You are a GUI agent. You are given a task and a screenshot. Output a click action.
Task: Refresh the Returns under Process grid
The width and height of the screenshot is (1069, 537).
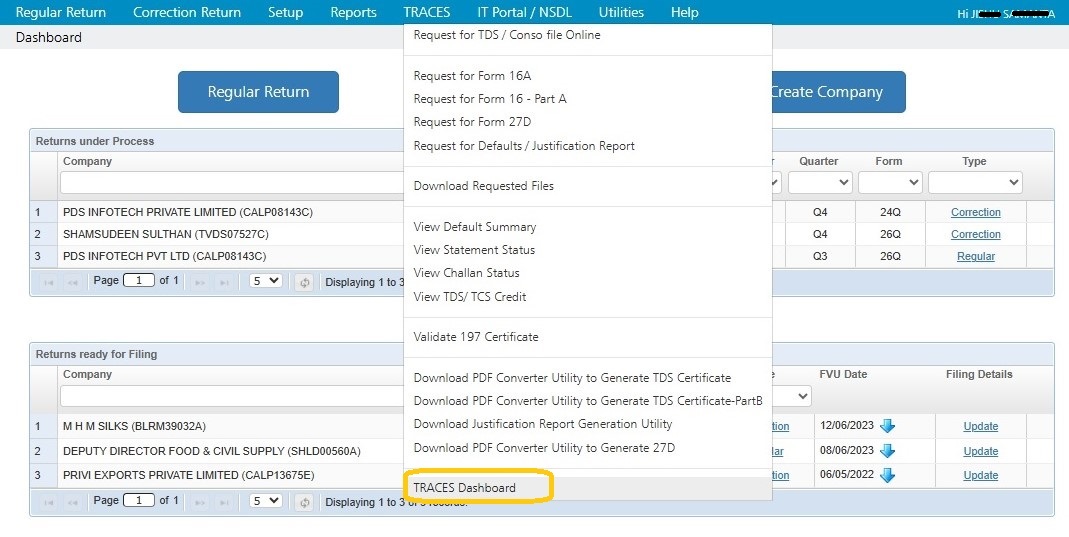(x=305, y=282)
